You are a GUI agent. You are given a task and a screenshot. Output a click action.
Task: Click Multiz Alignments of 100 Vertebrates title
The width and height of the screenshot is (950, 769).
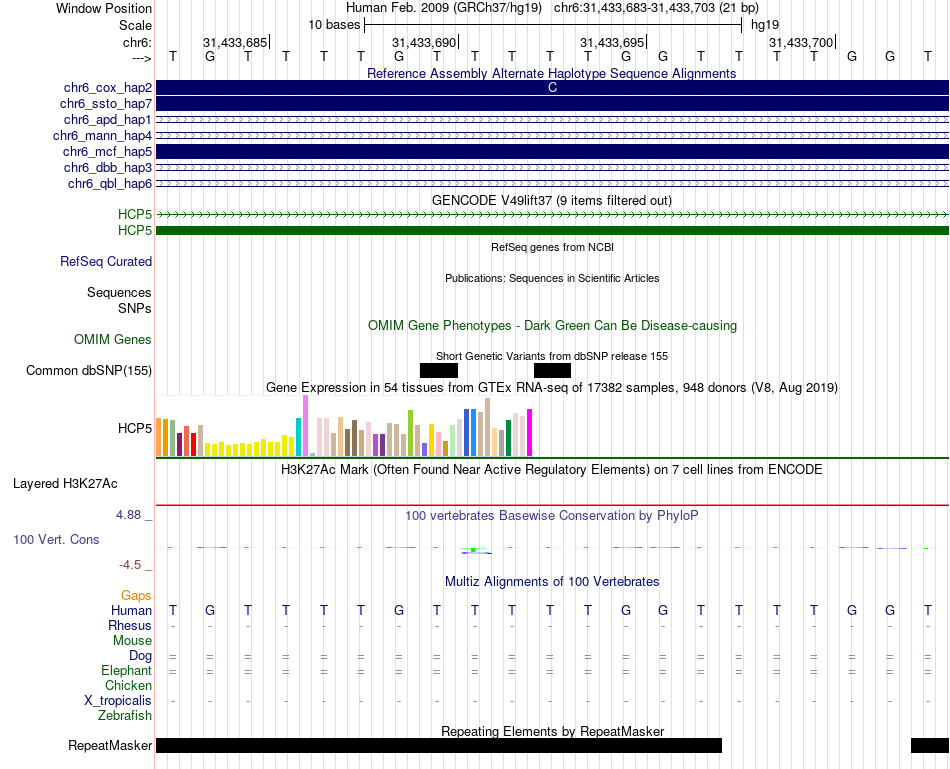(x=552, y=582)
